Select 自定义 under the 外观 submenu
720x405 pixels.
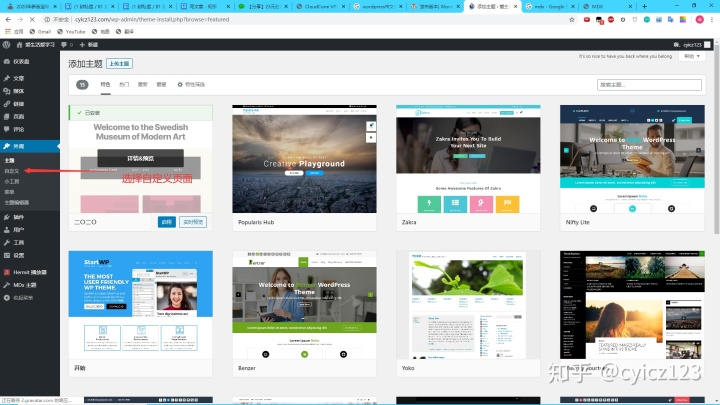(x=12, y=171)
